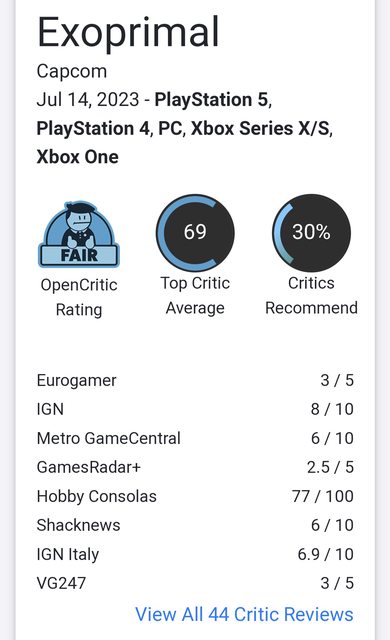
Task: Open the IGN Italy review
Action: point(195,554)
